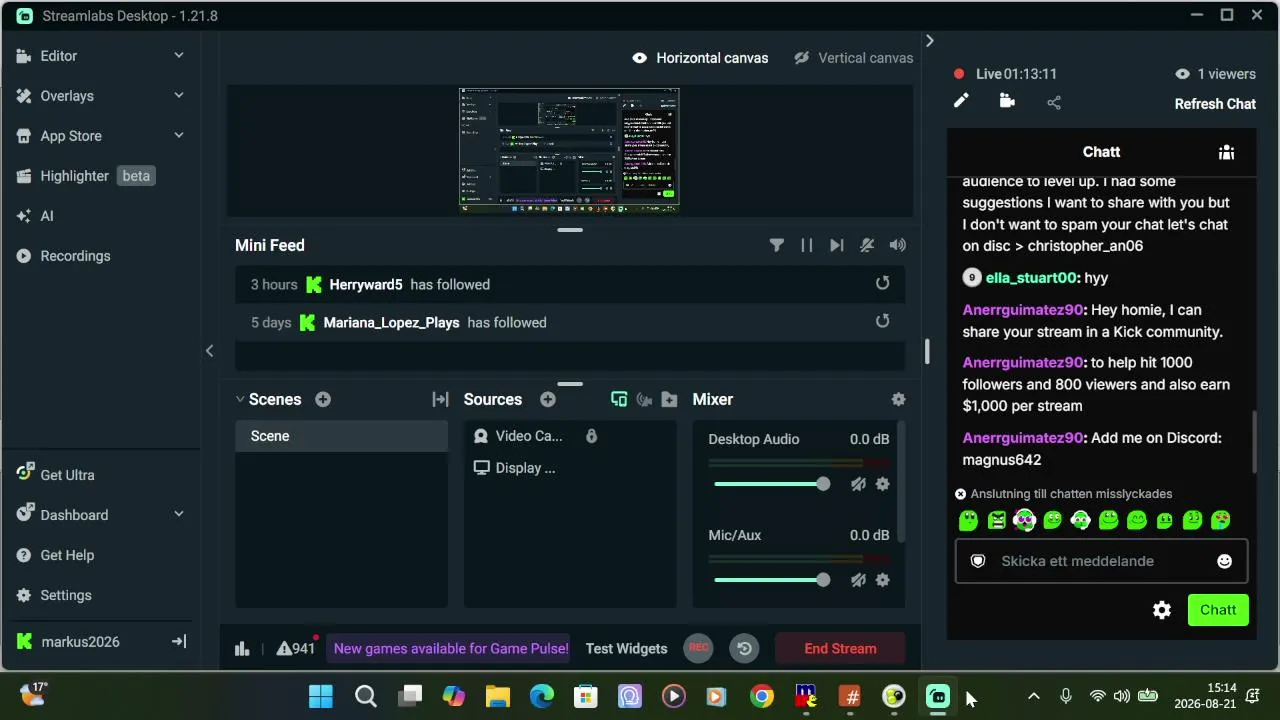Image resolution: width=1280 pixels, height=720 pixels.
Task: Open the Desktop Audio settings gear
Action: point(882,484)
